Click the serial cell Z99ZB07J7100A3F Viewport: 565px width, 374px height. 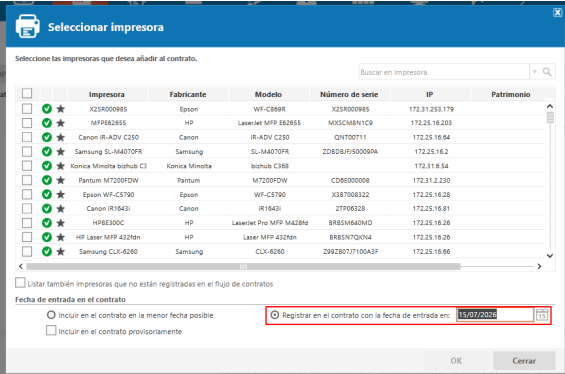(350, 251)
